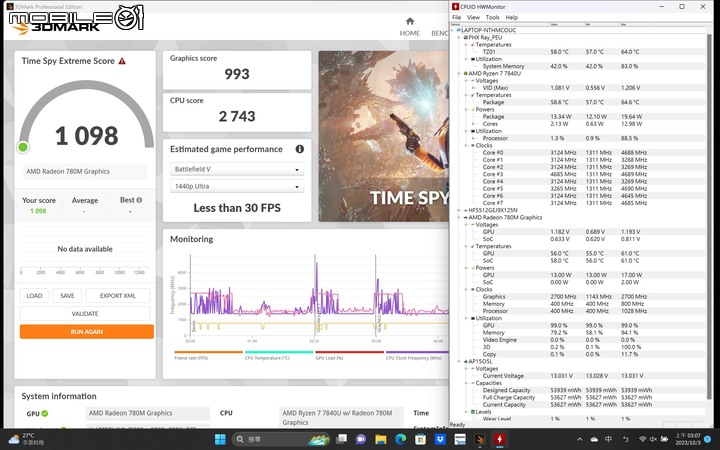Click the info icon next to Best
Image resolution: width=720 pixels, height=450 pixels.
pyautogui.click(x=139, y=200)
